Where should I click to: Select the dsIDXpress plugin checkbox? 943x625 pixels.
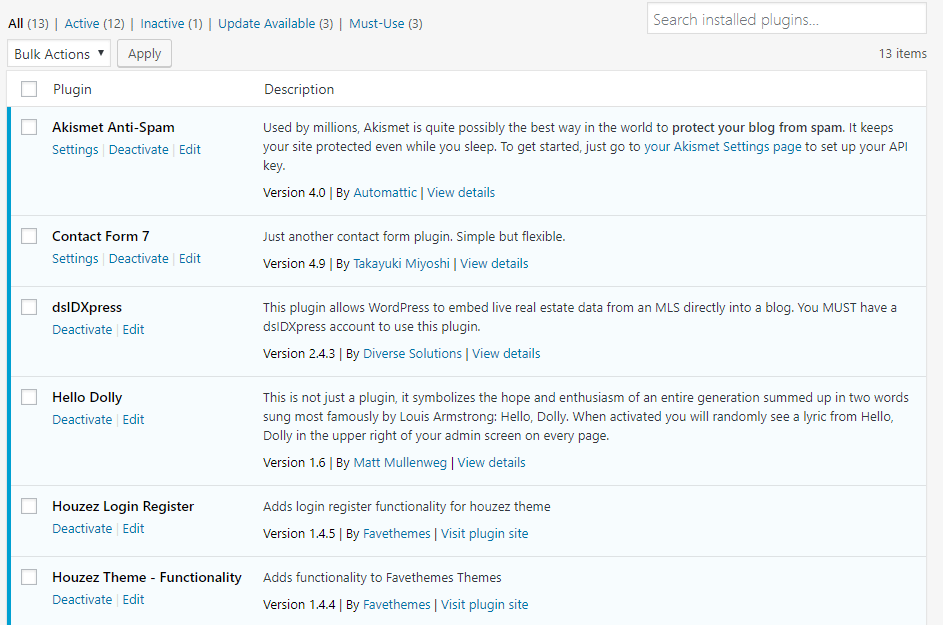coord(29,307)
